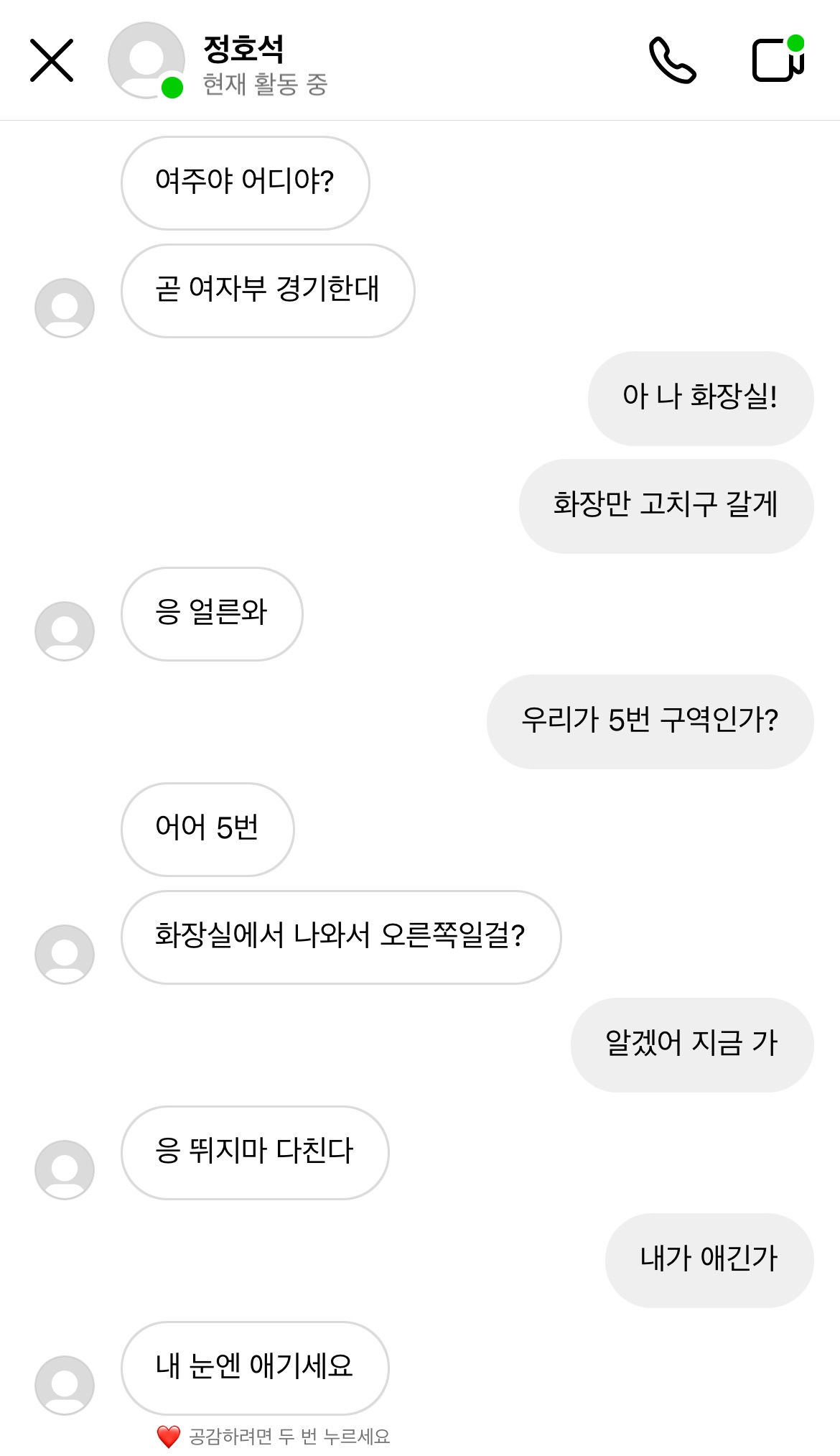Select the message '여주야 어디야?'
Image resolution: width=840 pixels, height=1456 pixels.
point(245,182)
